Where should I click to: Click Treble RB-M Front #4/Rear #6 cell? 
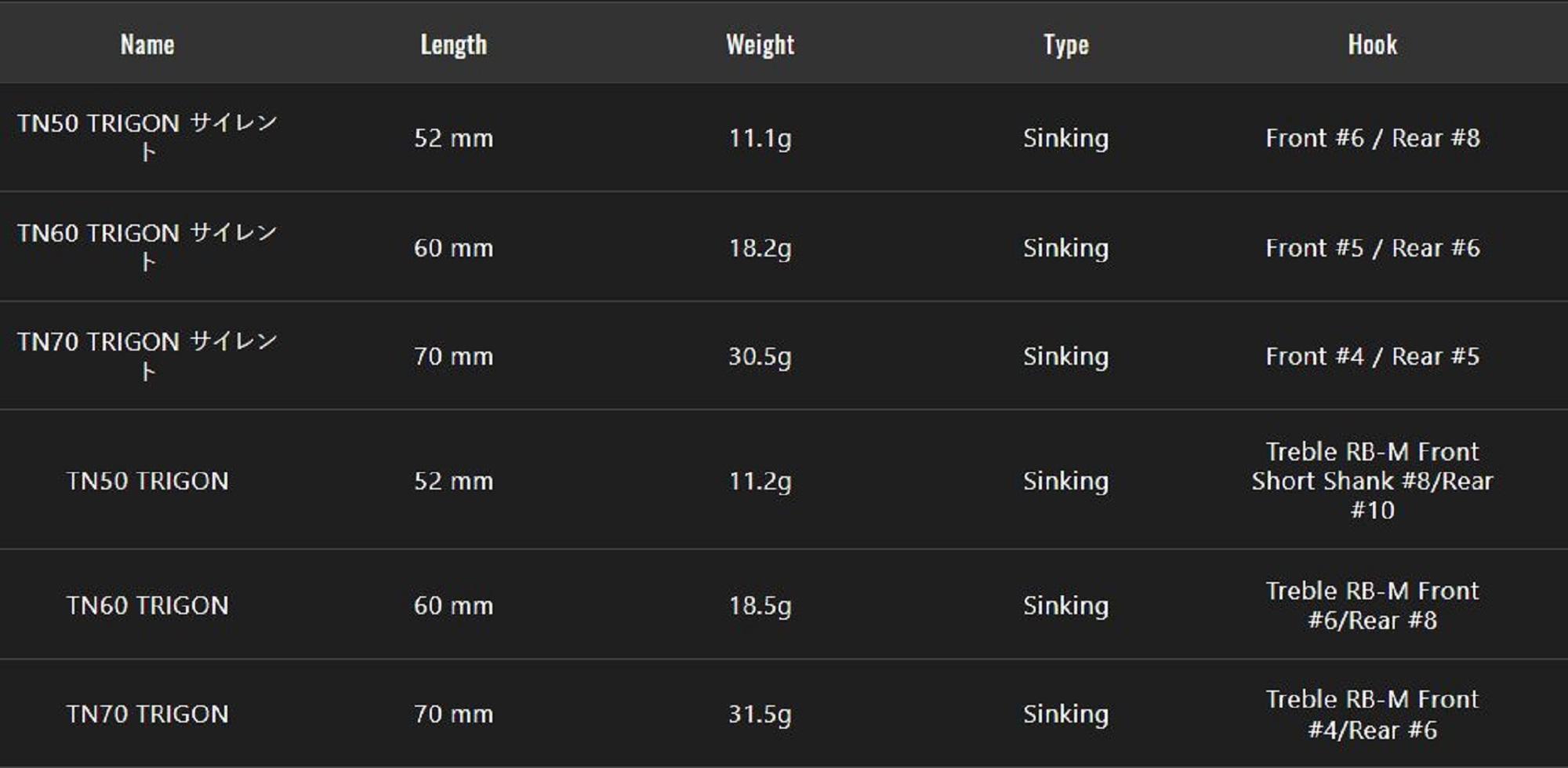coord(1372,714)
